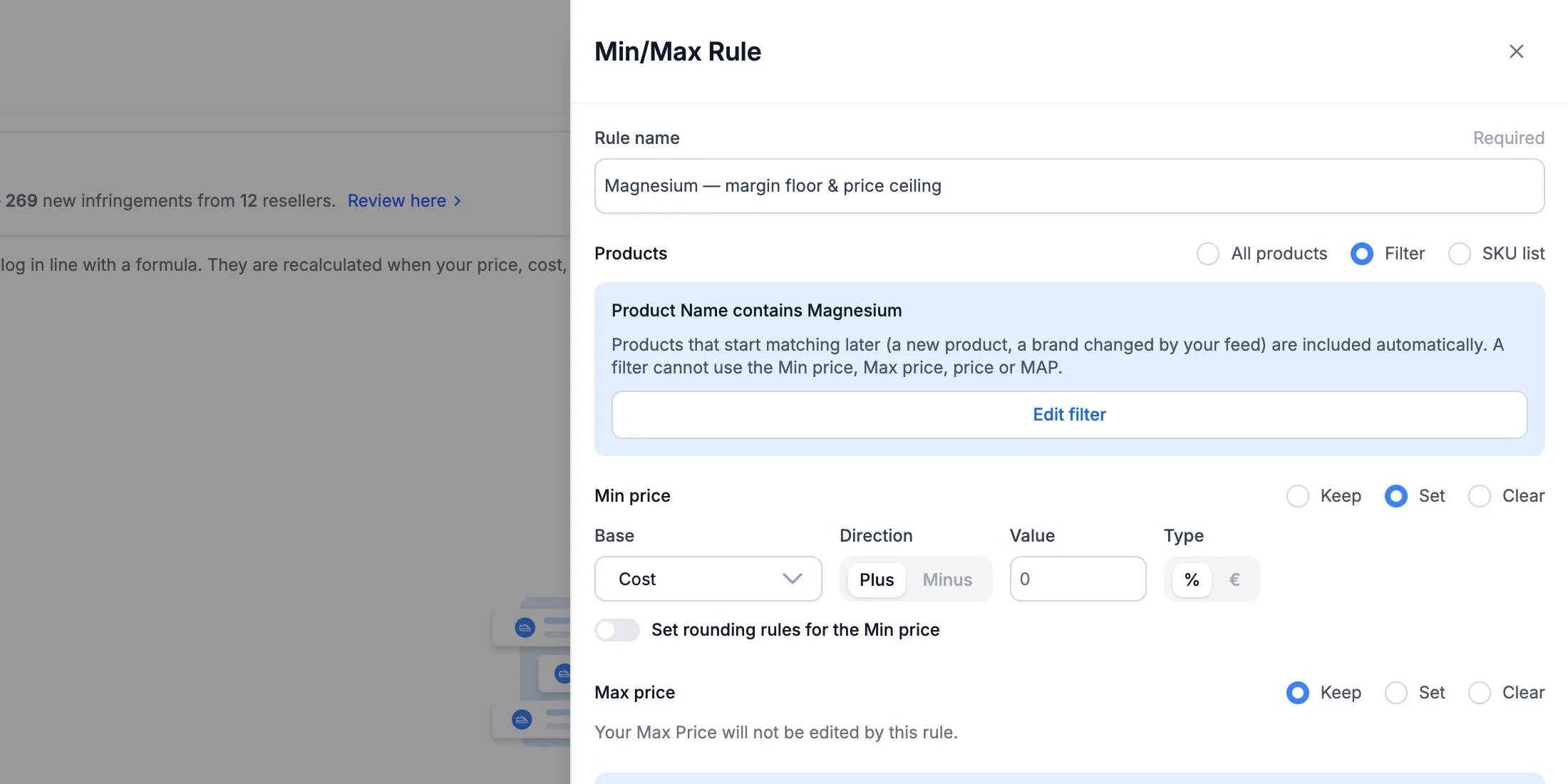Enable rounding rules for the Min price

tap(617, 630)
